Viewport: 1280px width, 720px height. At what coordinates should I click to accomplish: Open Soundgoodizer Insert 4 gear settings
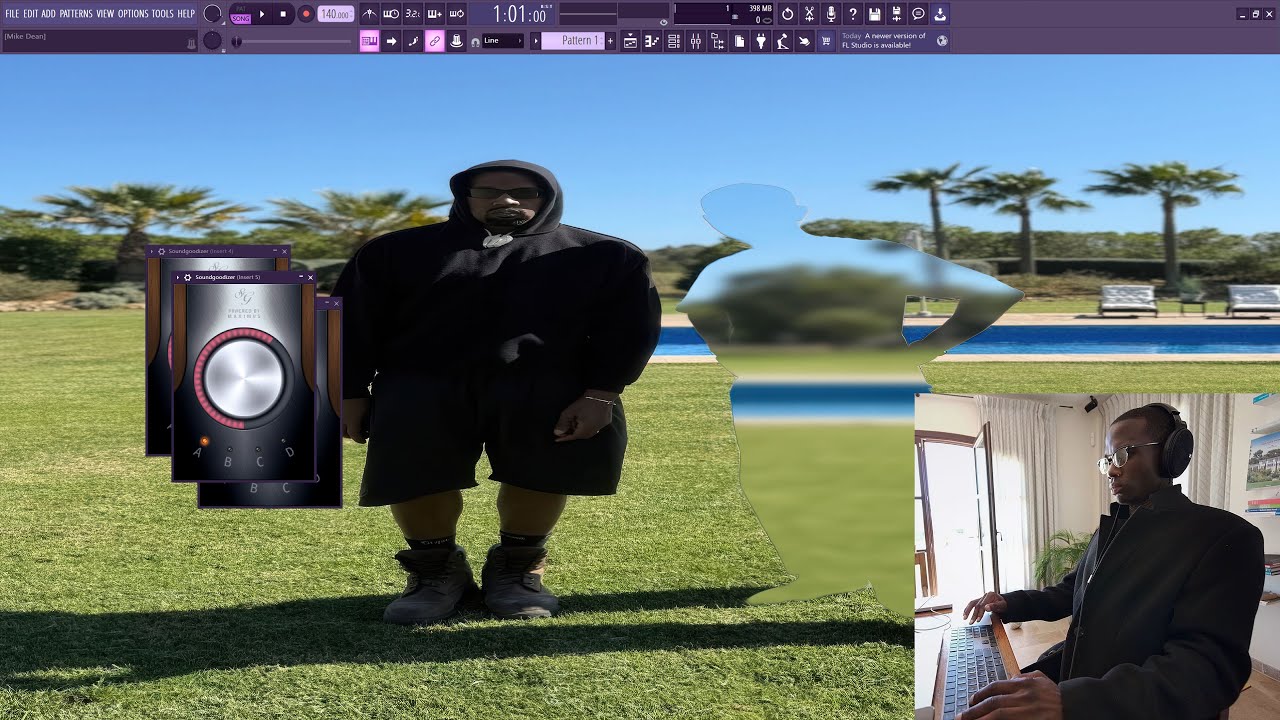(161, 251)
